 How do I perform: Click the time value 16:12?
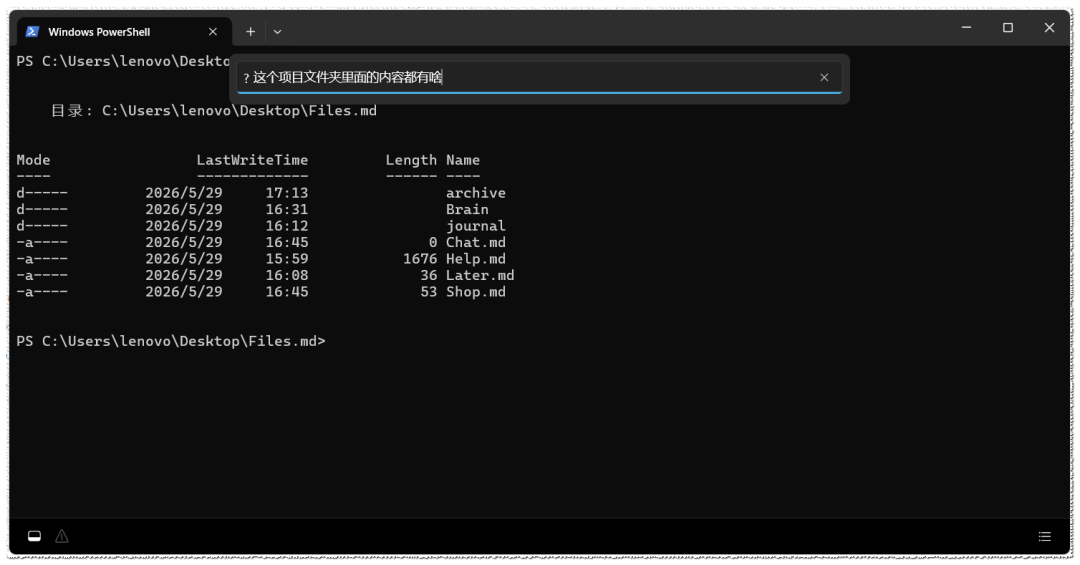[287, 226]
